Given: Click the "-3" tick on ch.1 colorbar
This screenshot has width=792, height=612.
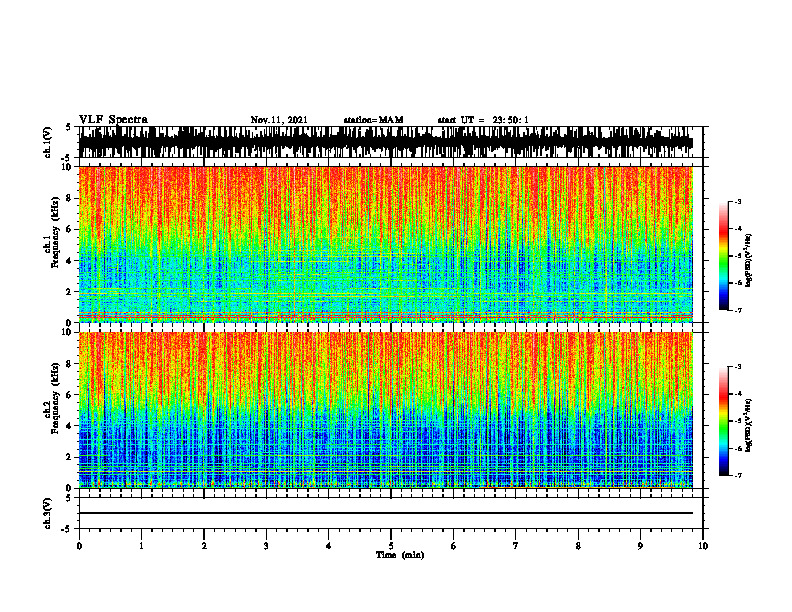Looking at the screenshot, I should (x=738, y=201).
